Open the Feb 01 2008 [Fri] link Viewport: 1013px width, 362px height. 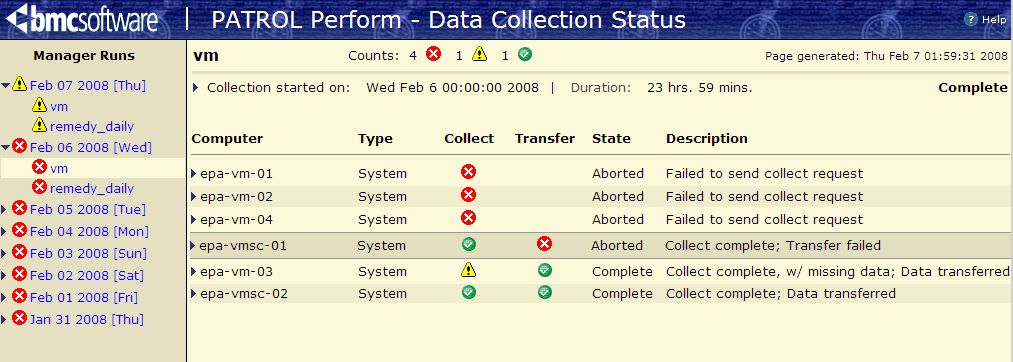pos(83,297)
